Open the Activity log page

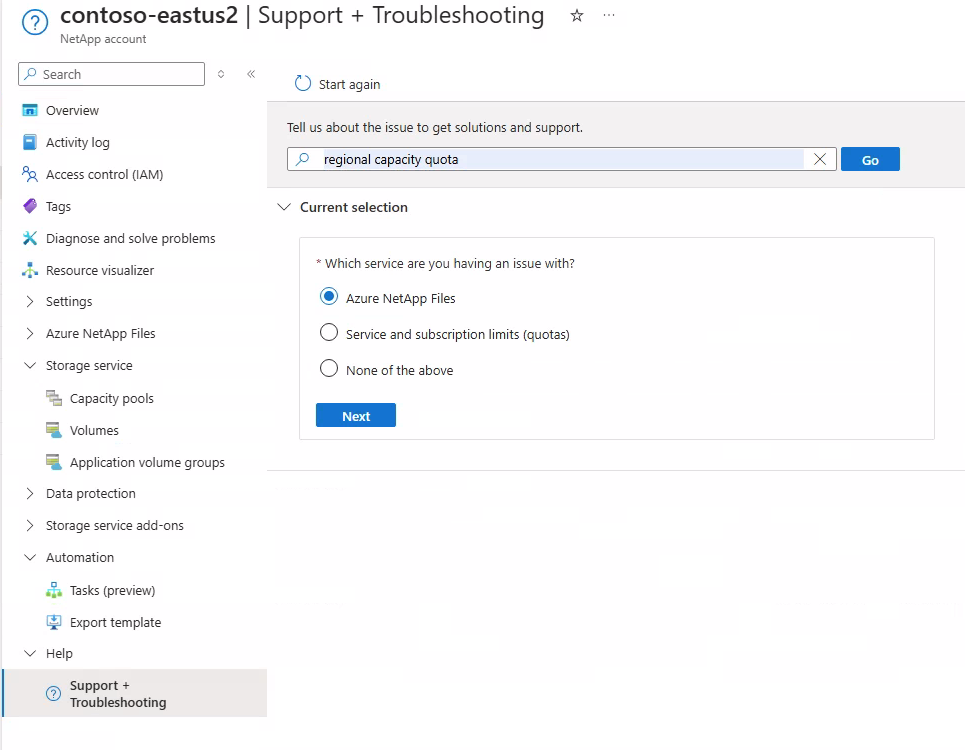[78, 142]
